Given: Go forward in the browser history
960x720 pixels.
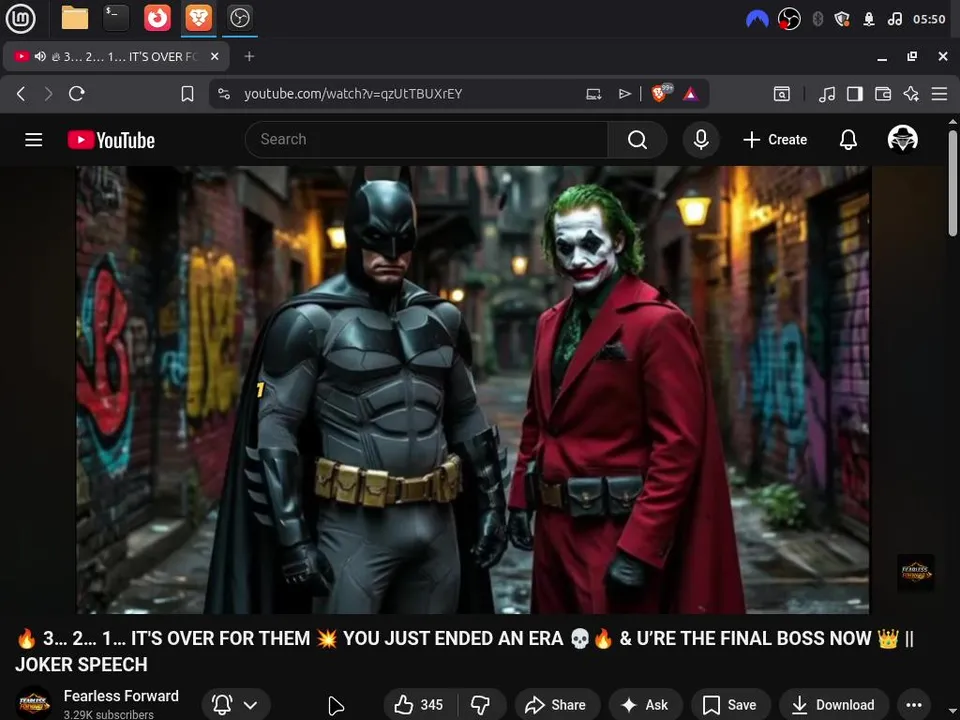Looking at the screenshot, I should pos(48,94).
